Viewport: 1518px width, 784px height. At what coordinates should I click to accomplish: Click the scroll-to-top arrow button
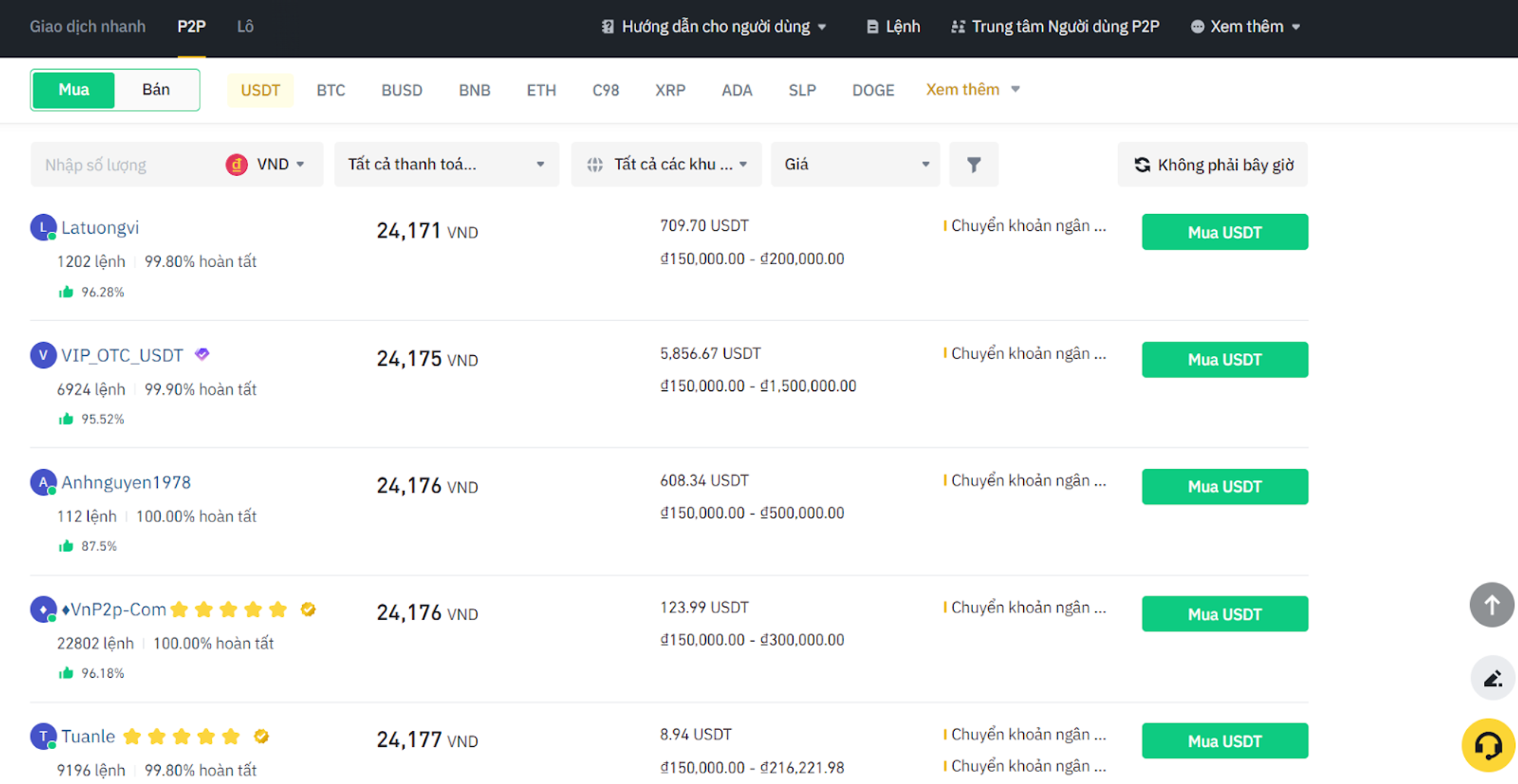1491,605
